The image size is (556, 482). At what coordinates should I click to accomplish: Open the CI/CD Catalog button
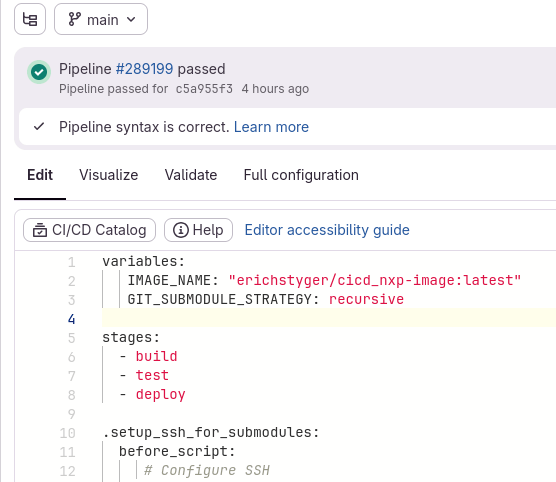tap(89, 230)
